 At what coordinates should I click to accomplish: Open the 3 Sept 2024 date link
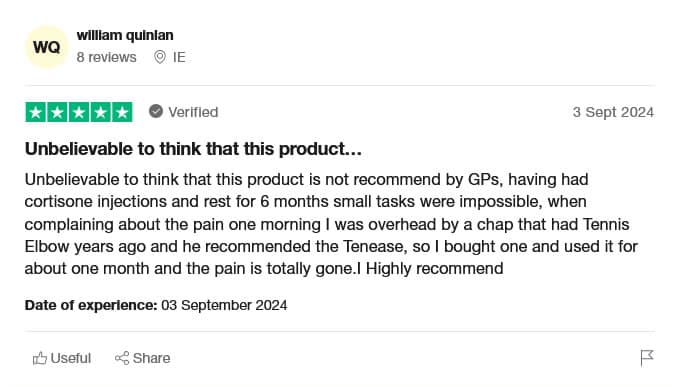point(613,112)
